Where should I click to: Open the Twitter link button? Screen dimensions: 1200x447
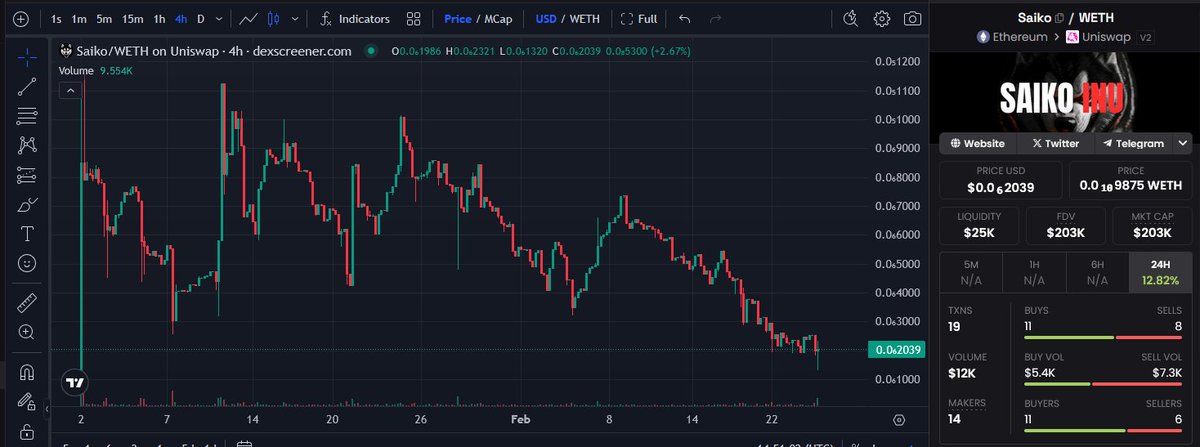(x=1055, y=143)
